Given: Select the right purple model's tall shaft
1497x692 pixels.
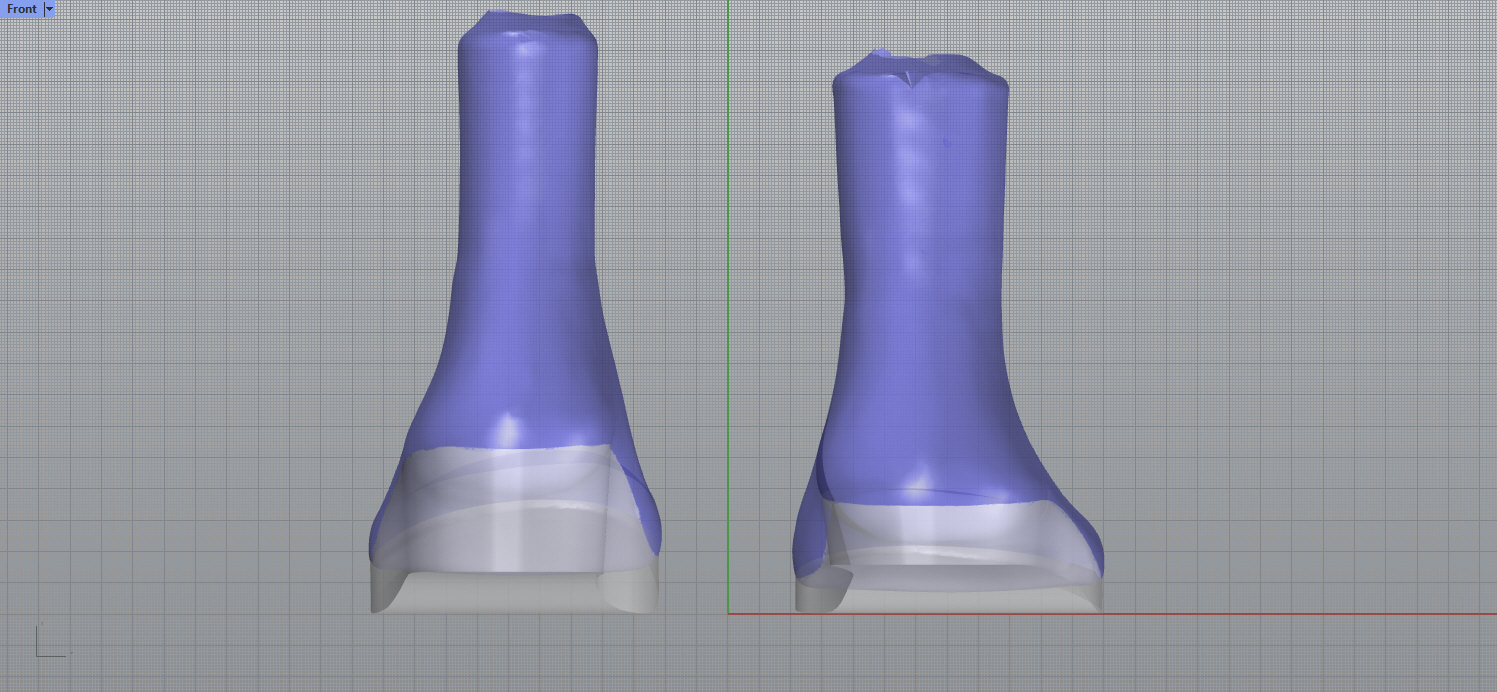Looking at the screenshot, I should pyautogui.click(x=920, y=250).
